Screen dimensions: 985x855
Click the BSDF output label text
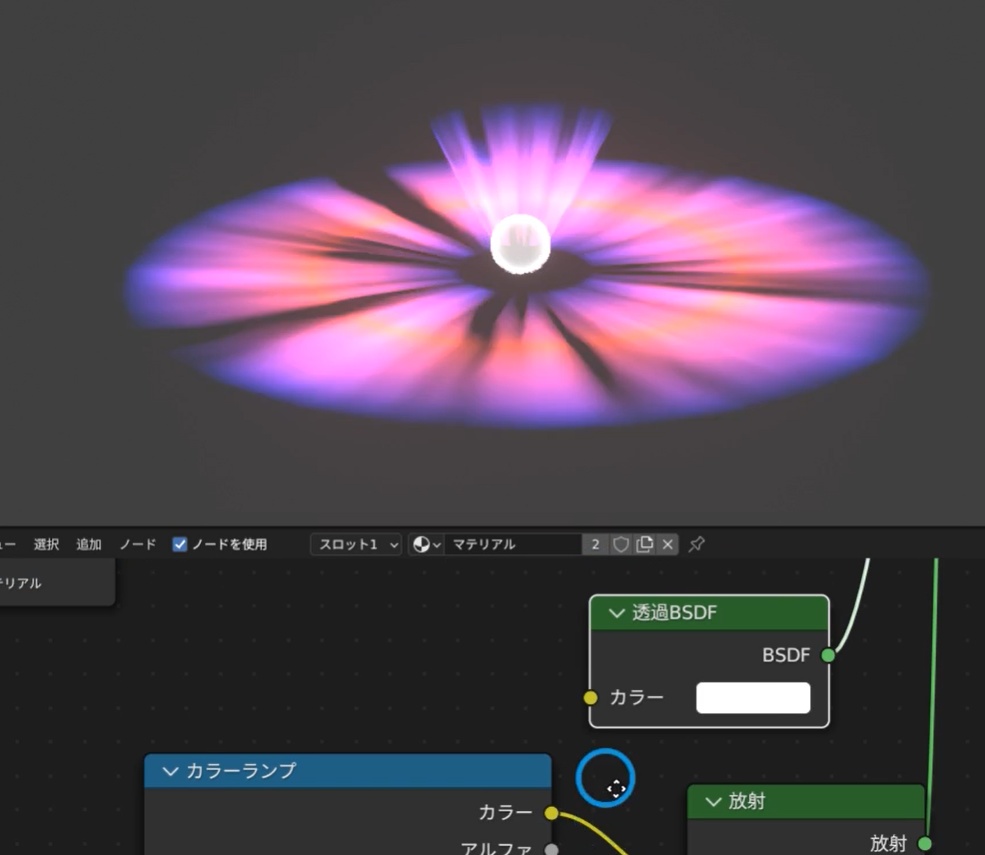(x=786, y=655)
